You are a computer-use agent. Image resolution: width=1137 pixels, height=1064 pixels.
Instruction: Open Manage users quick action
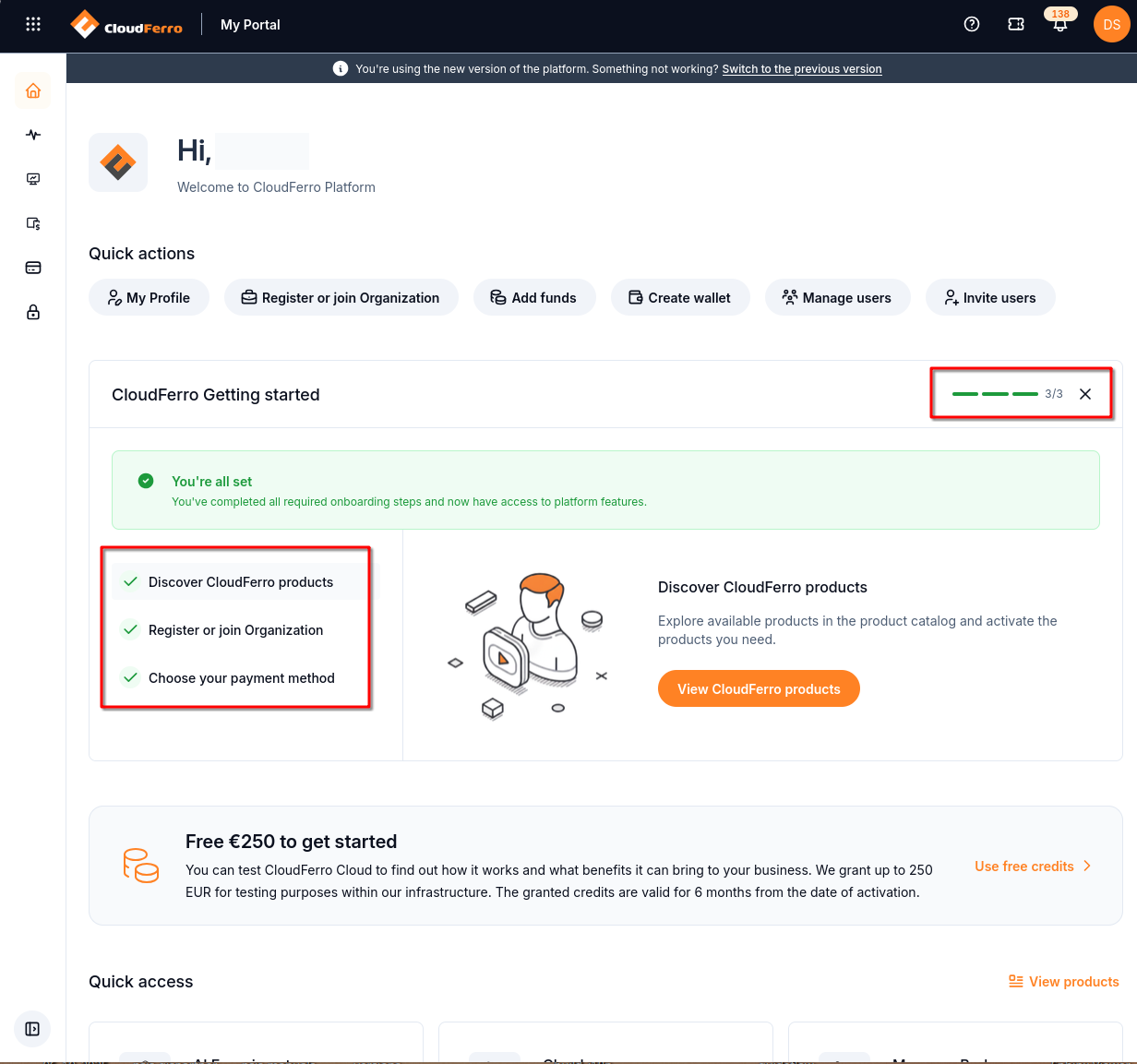[x=838, y=297]
